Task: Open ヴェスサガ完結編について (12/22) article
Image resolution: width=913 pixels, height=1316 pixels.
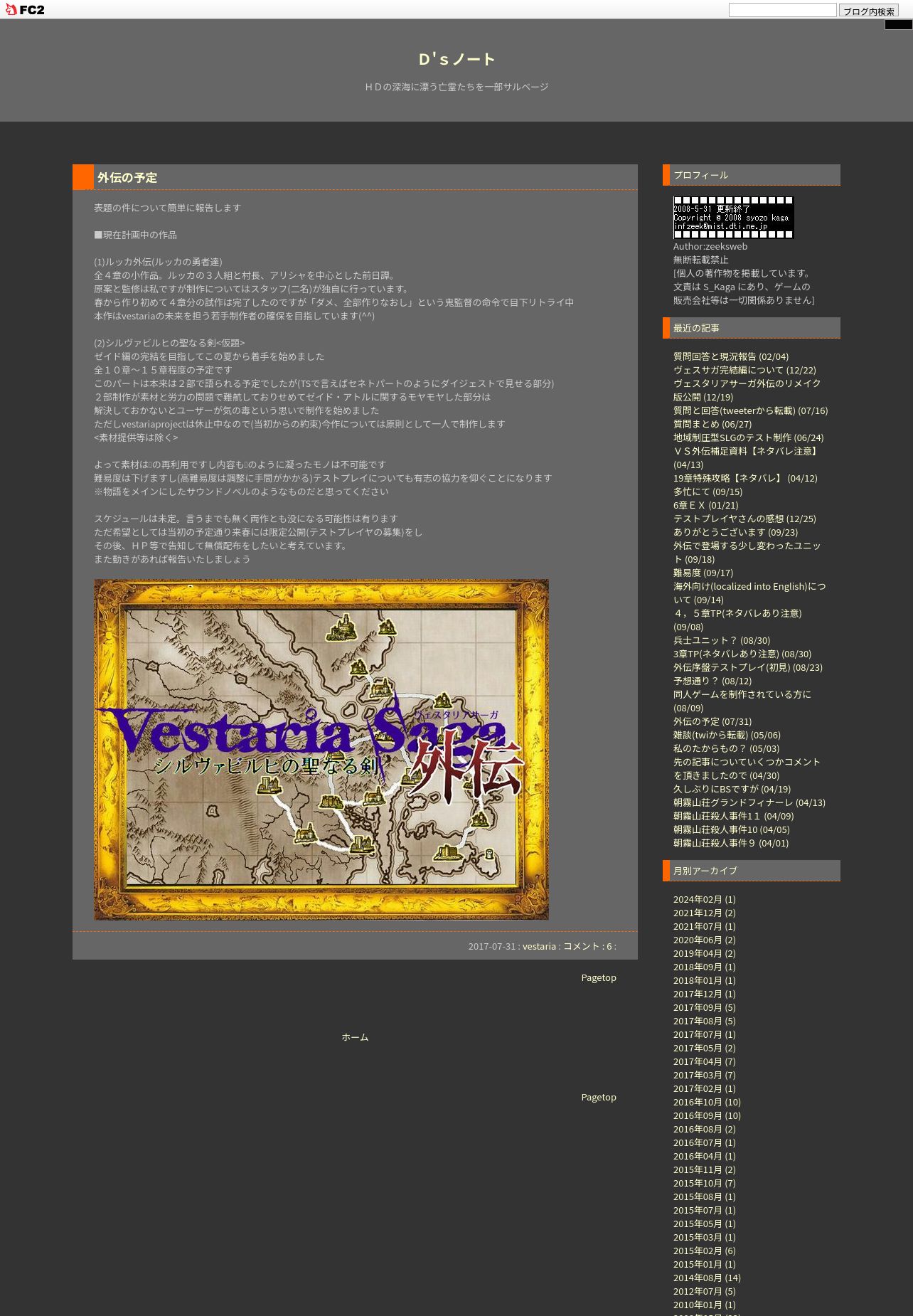Action: click(744, 370)
